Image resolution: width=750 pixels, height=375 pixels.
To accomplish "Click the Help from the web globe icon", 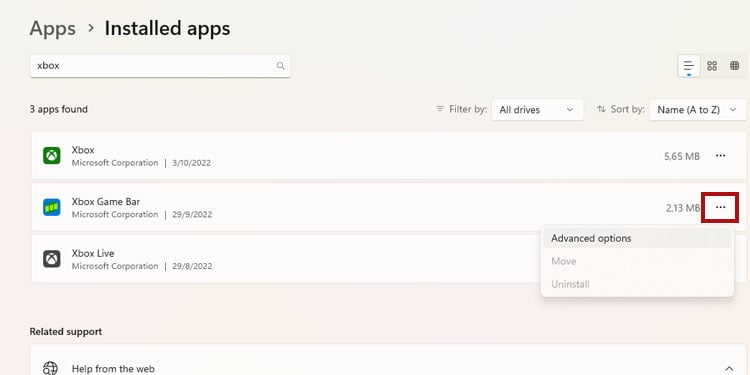I will point(50,368).
